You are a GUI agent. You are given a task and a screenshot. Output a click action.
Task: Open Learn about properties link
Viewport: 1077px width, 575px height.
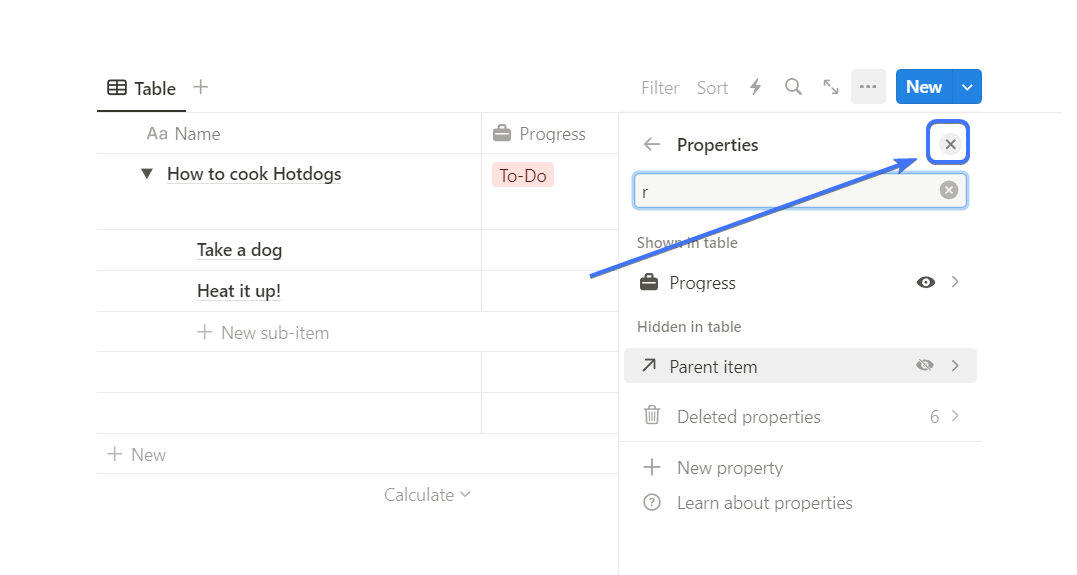764,503
